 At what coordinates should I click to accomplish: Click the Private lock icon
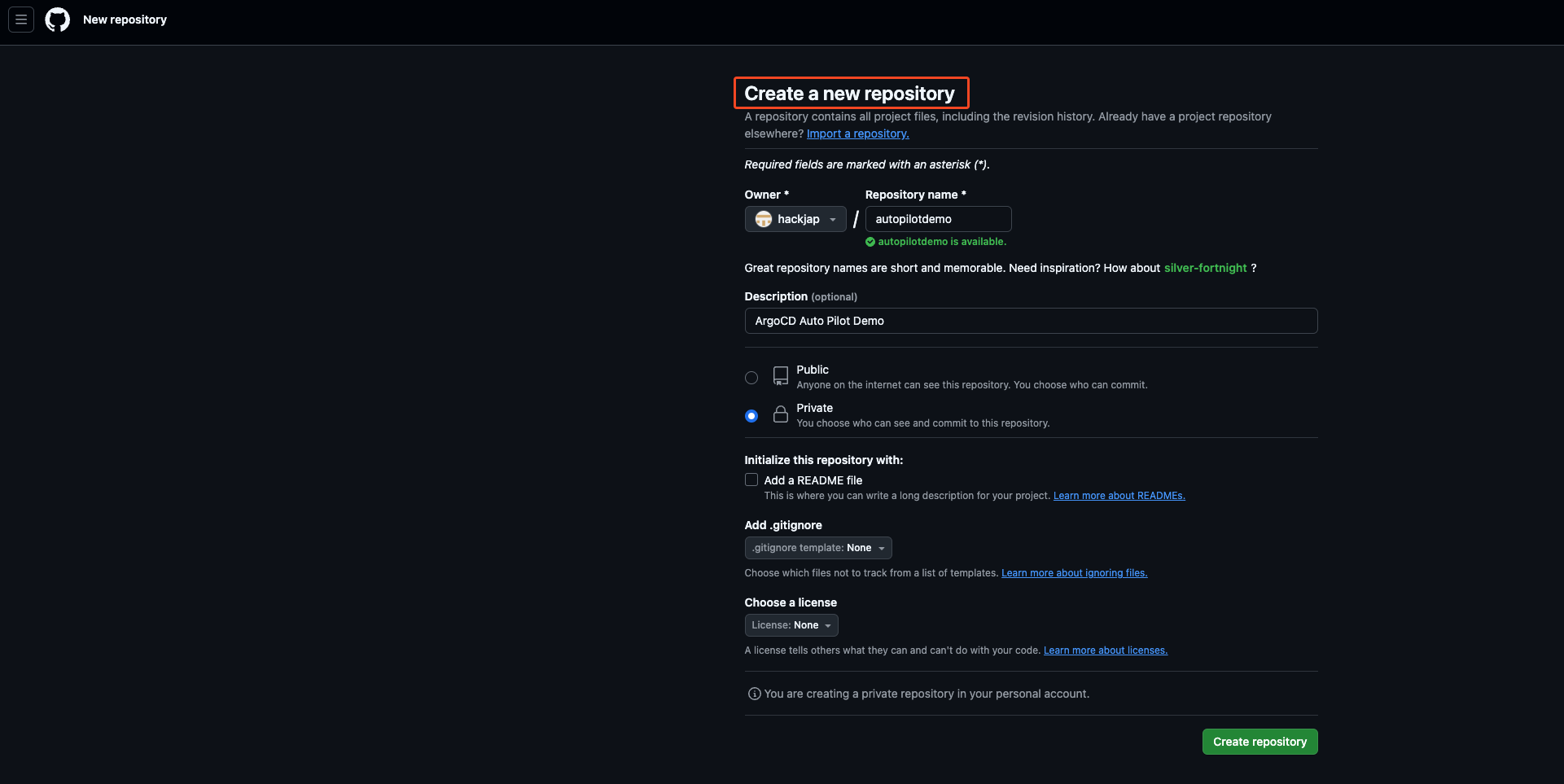pos(780,414)
